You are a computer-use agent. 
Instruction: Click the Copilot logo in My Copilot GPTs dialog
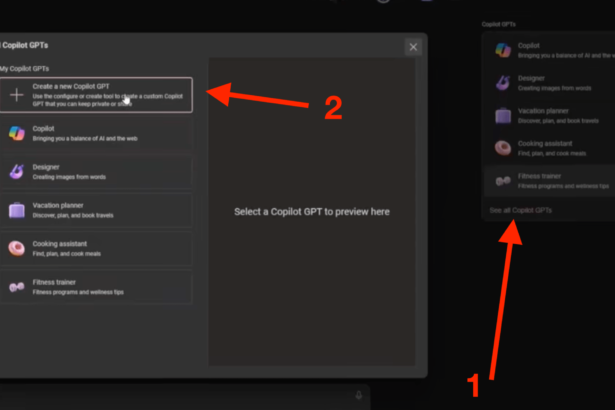point(16,133)
